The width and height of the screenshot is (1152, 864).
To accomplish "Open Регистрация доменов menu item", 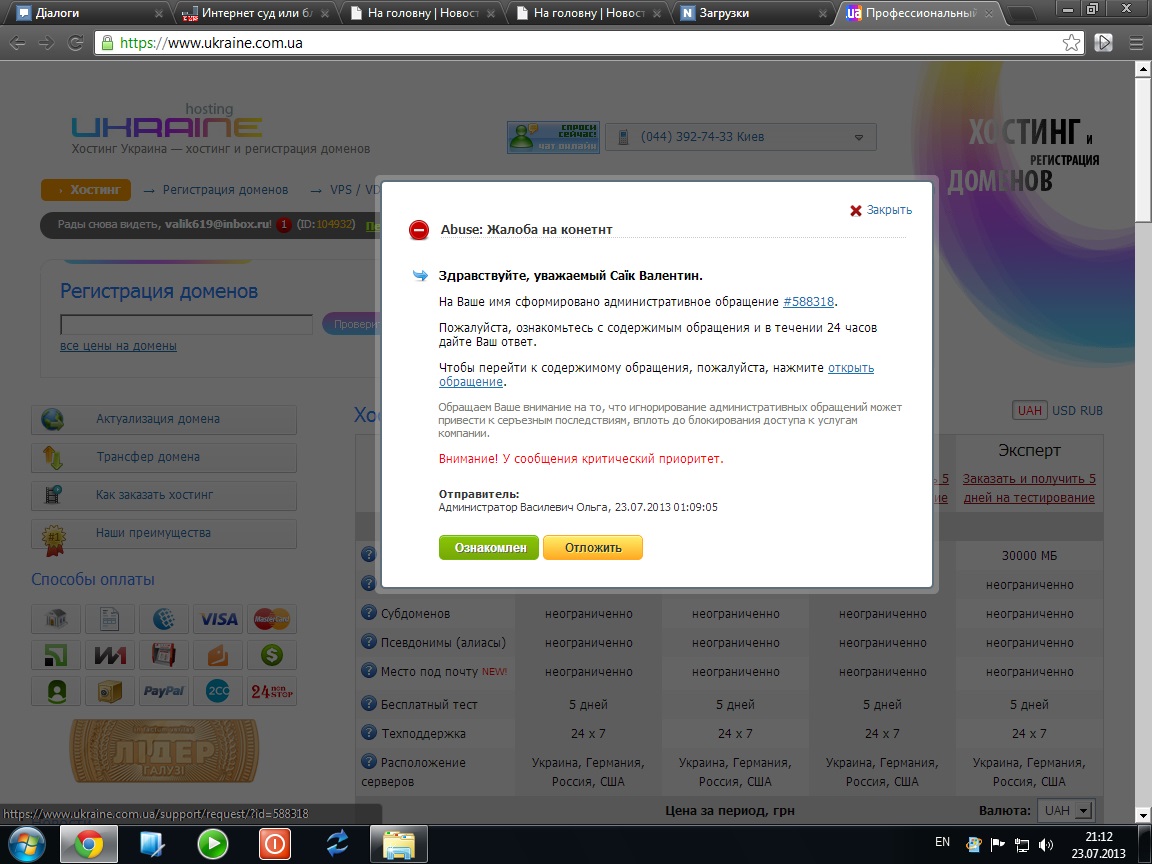I will click(225, 190).
